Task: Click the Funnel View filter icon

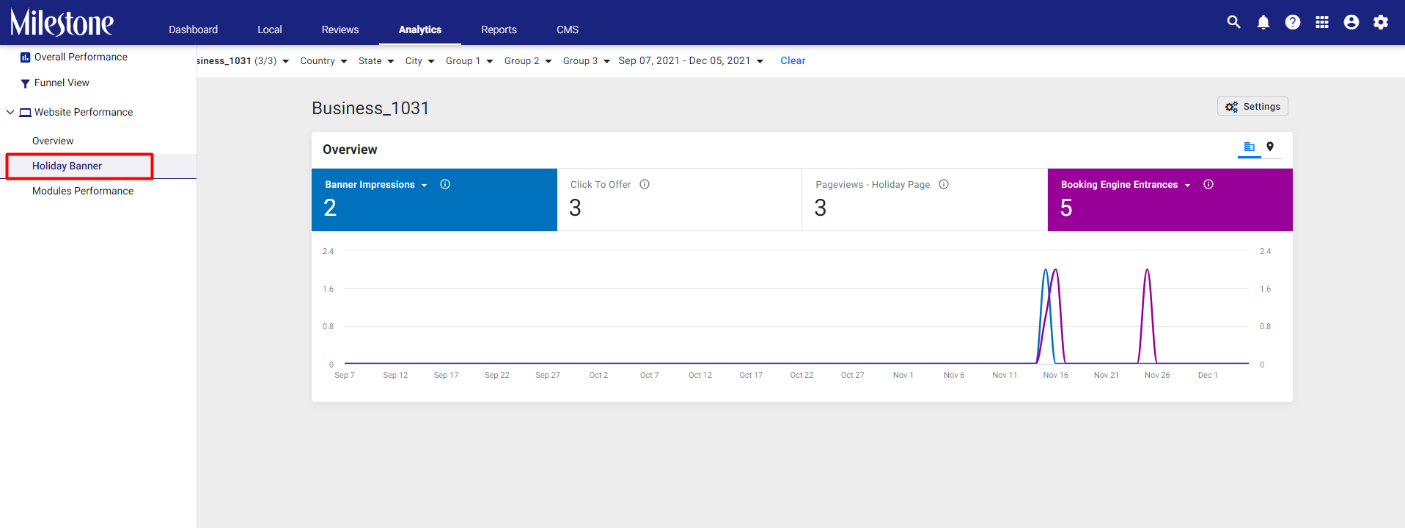Action: pos(25,83)
